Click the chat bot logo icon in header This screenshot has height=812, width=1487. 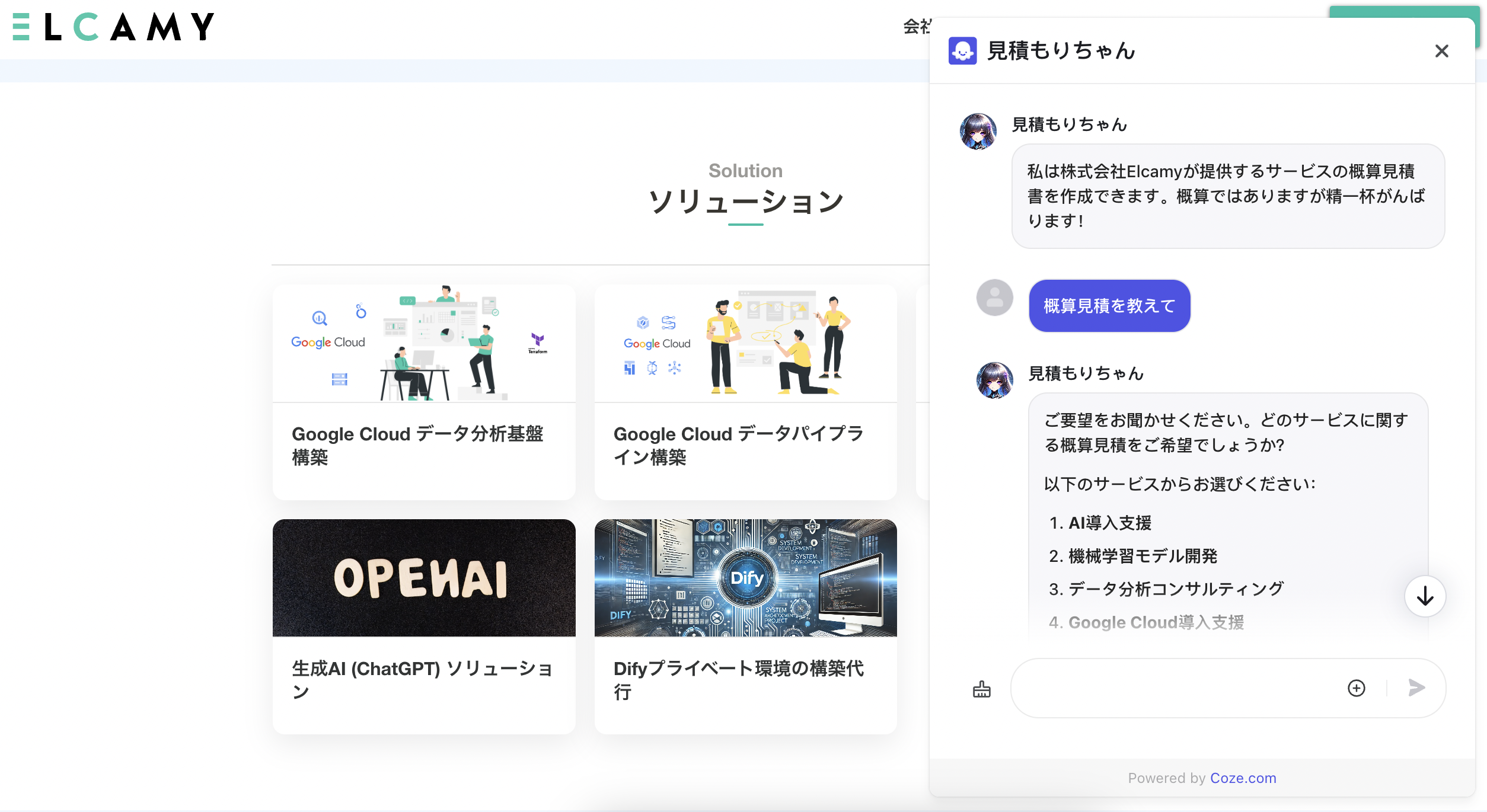click(x=962, y=51)
